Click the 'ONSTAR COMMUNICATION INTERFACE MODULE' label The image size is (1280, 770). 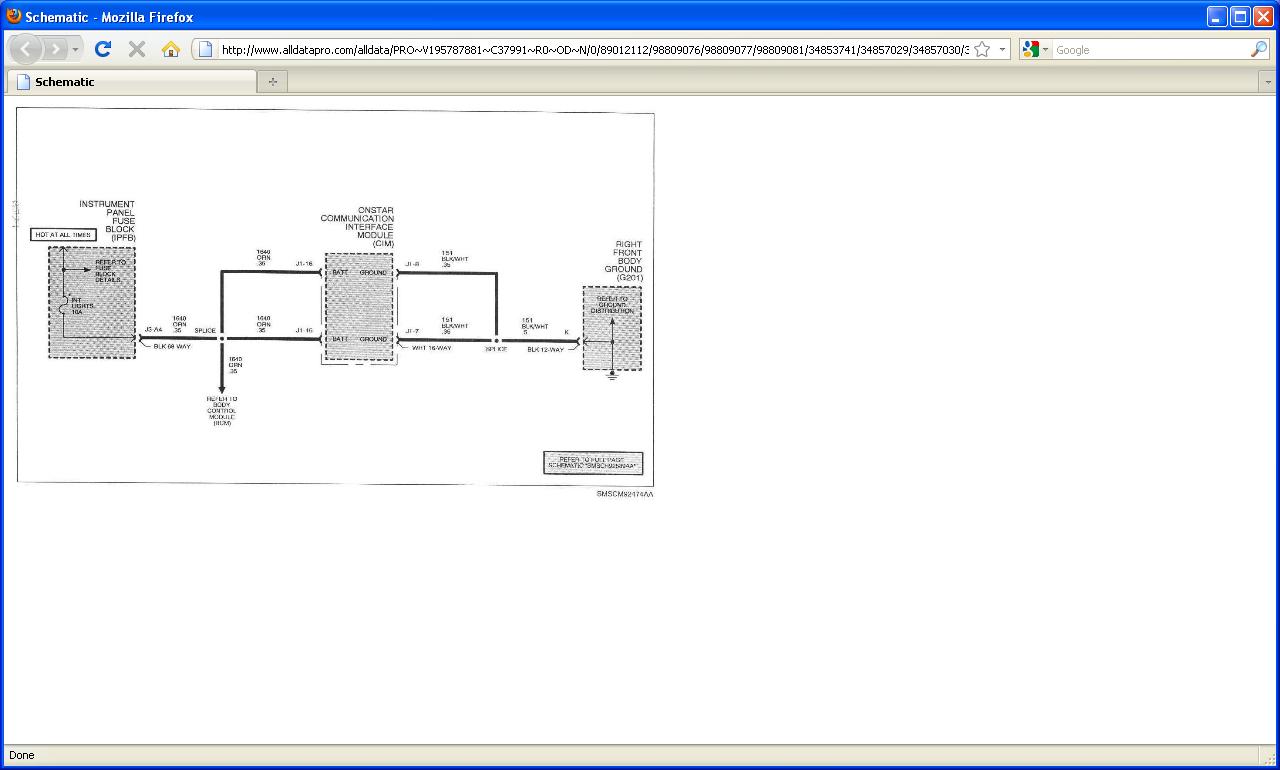357,227
